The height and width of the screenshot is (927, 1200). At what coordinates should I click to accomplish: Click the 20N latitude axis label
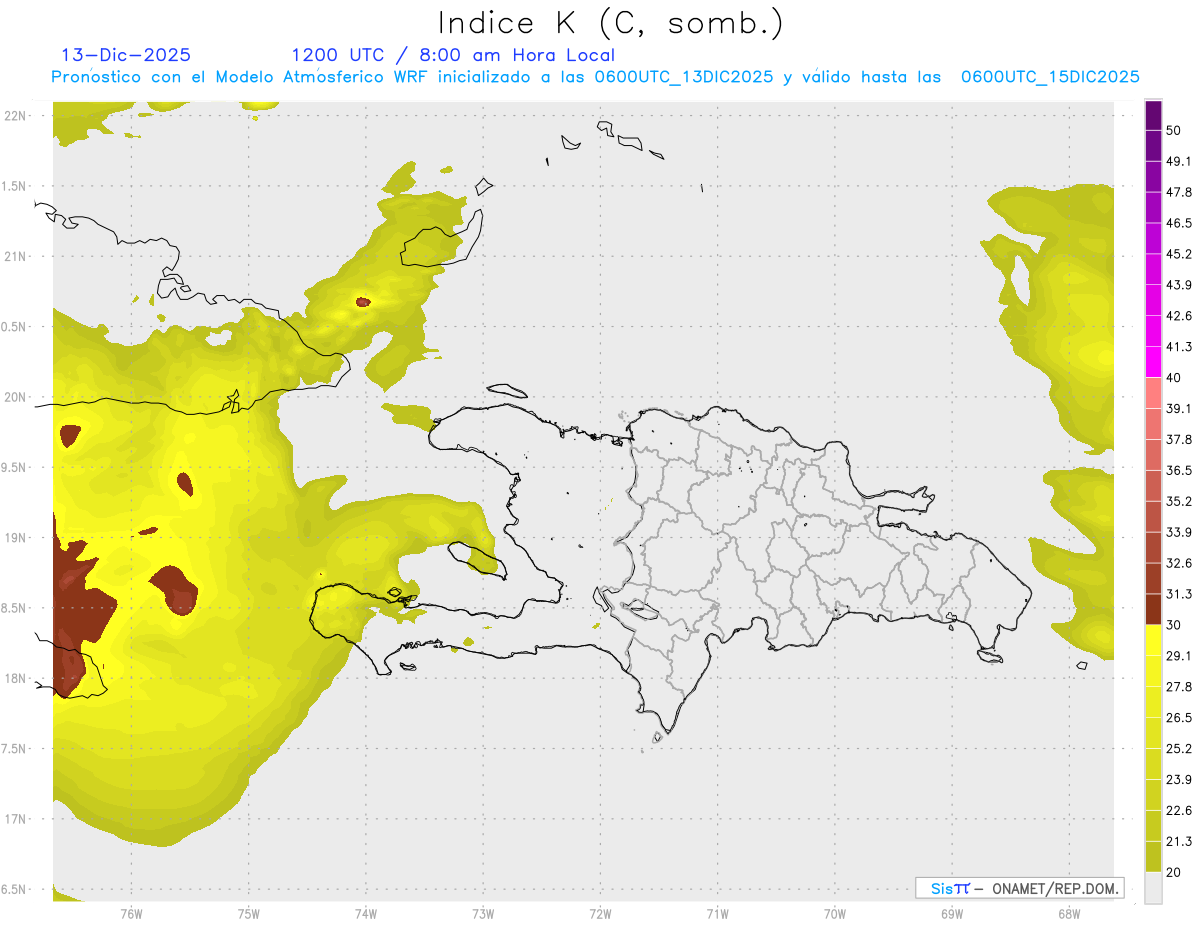click(x=16, y=397)
